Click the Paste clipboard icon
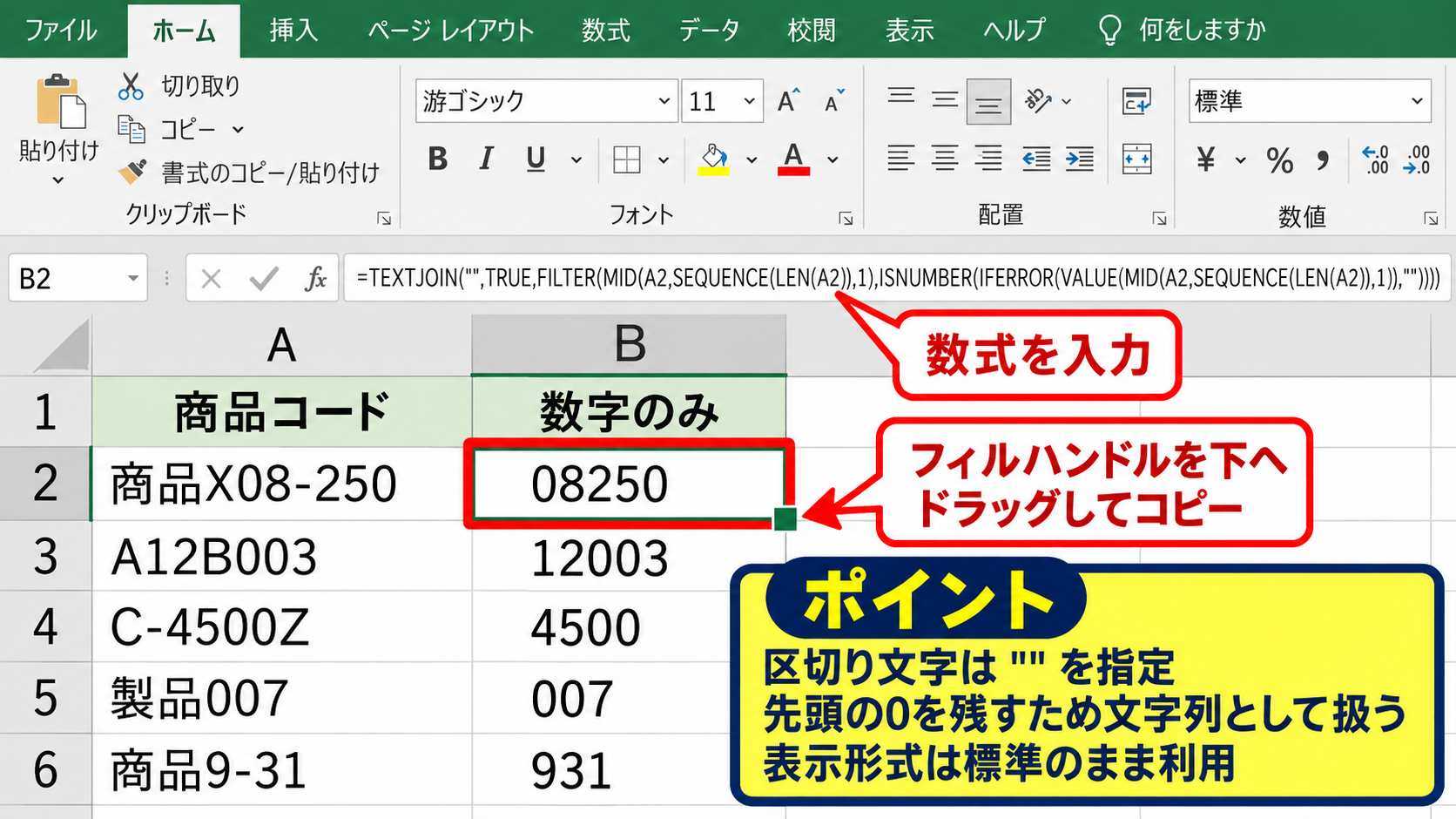The height and width of the screenshot is (819, 1456). coord(60,102)
